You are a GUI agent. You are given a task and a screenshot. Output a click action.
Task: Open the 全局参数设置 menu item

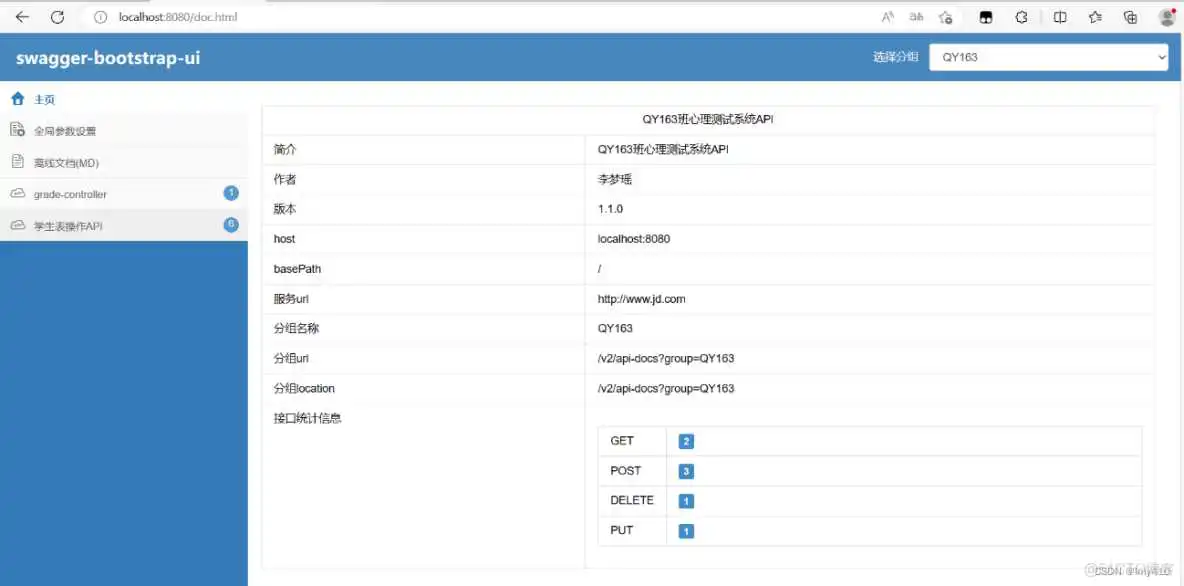[x=62, y=130]
